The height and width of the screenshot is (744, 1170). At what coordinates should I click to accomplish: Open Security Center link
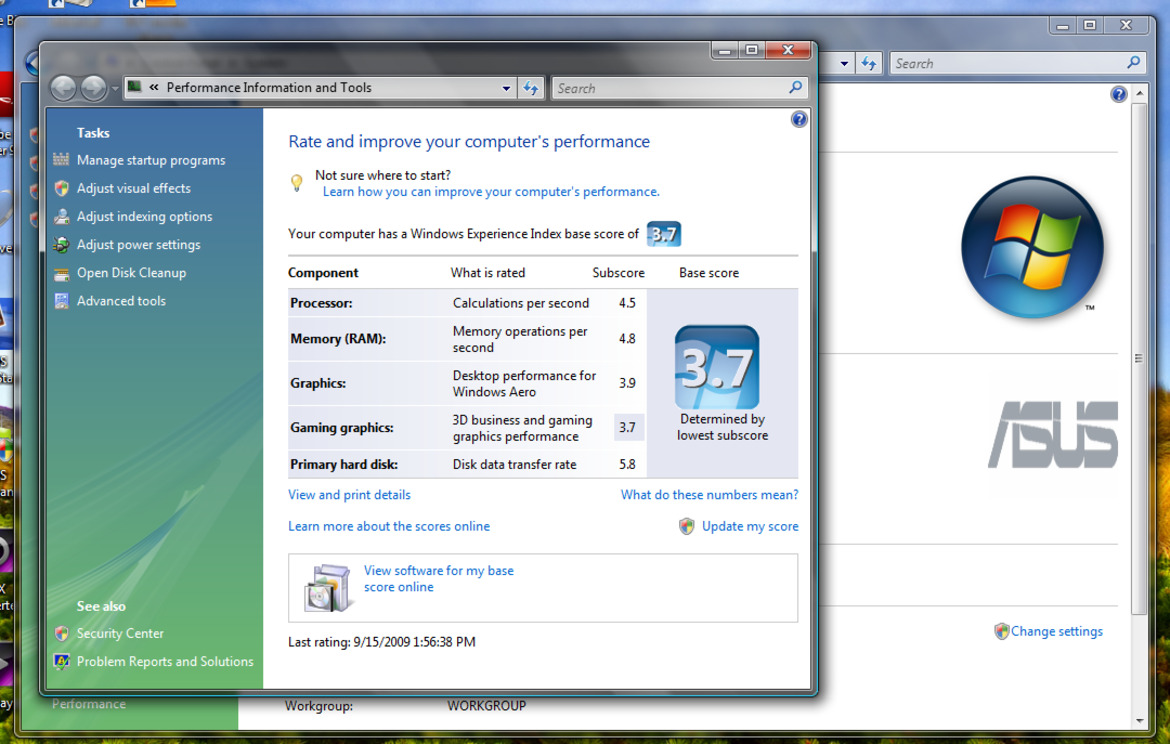pos(120,634)
